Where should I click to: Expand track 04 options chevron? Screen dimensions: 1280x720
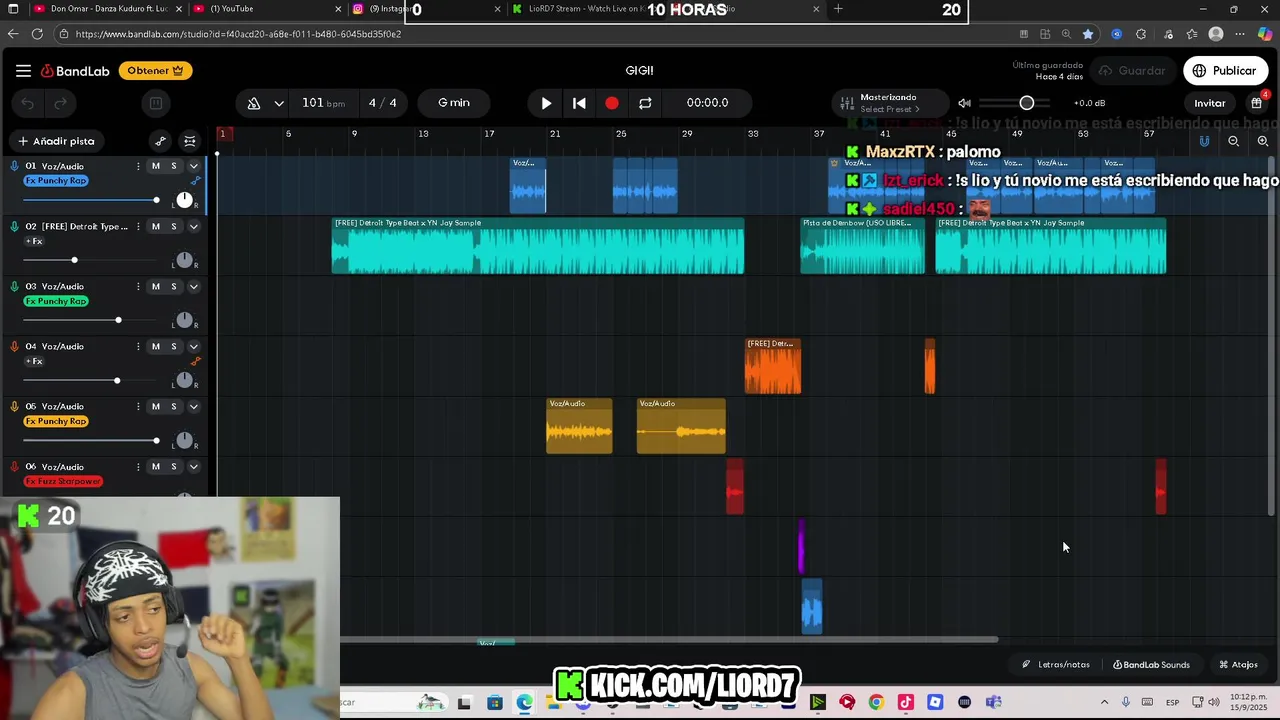193,346
